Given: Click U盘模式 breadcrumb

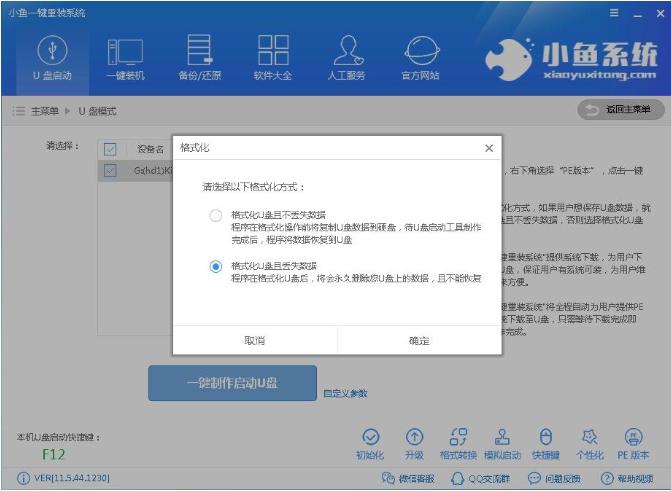Looking at the screenshot, I should click(x=97, y=111).
